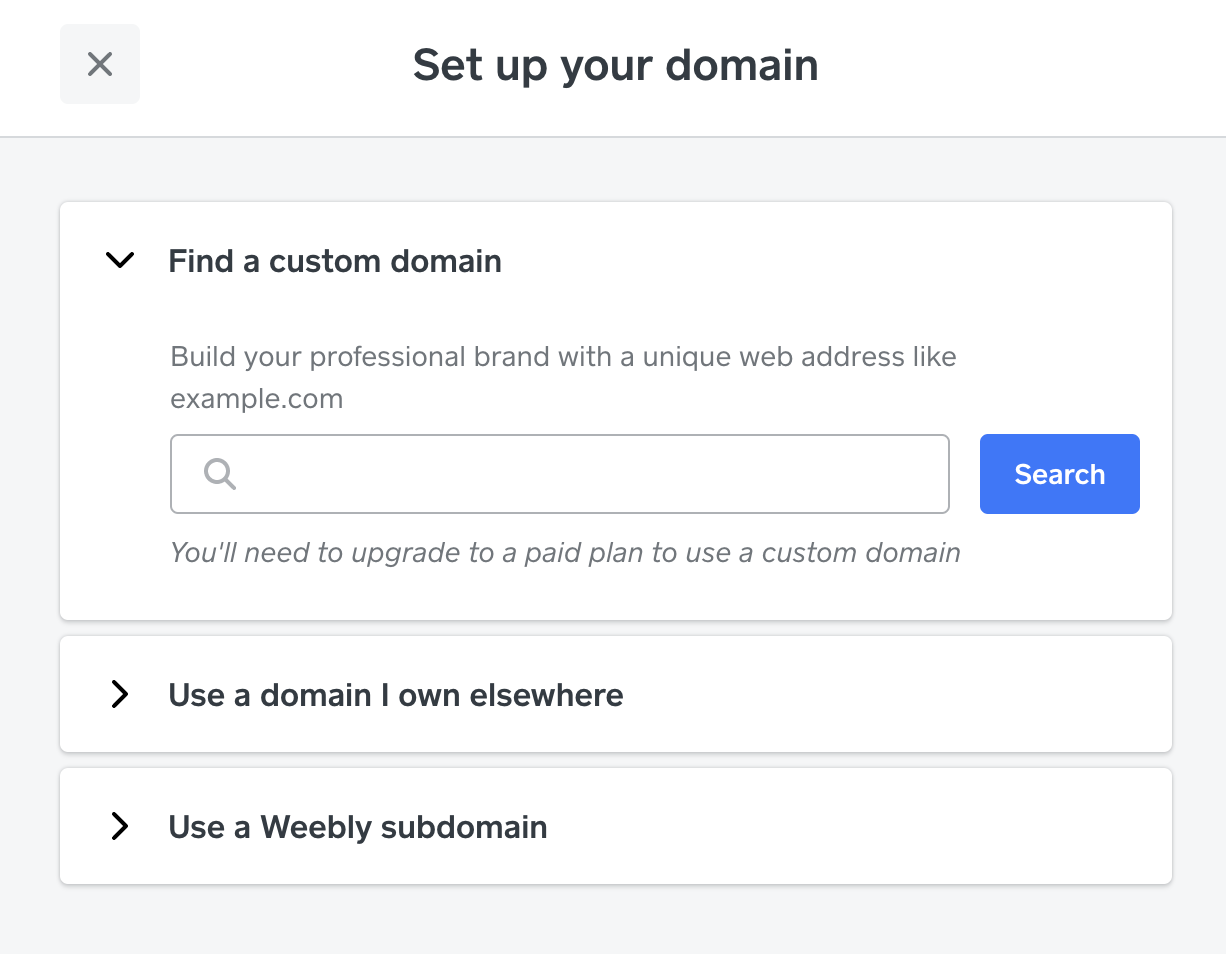Open the Use a domain I own elsewhere option
Screen dimensions: 1226x954
coord(396,695)
